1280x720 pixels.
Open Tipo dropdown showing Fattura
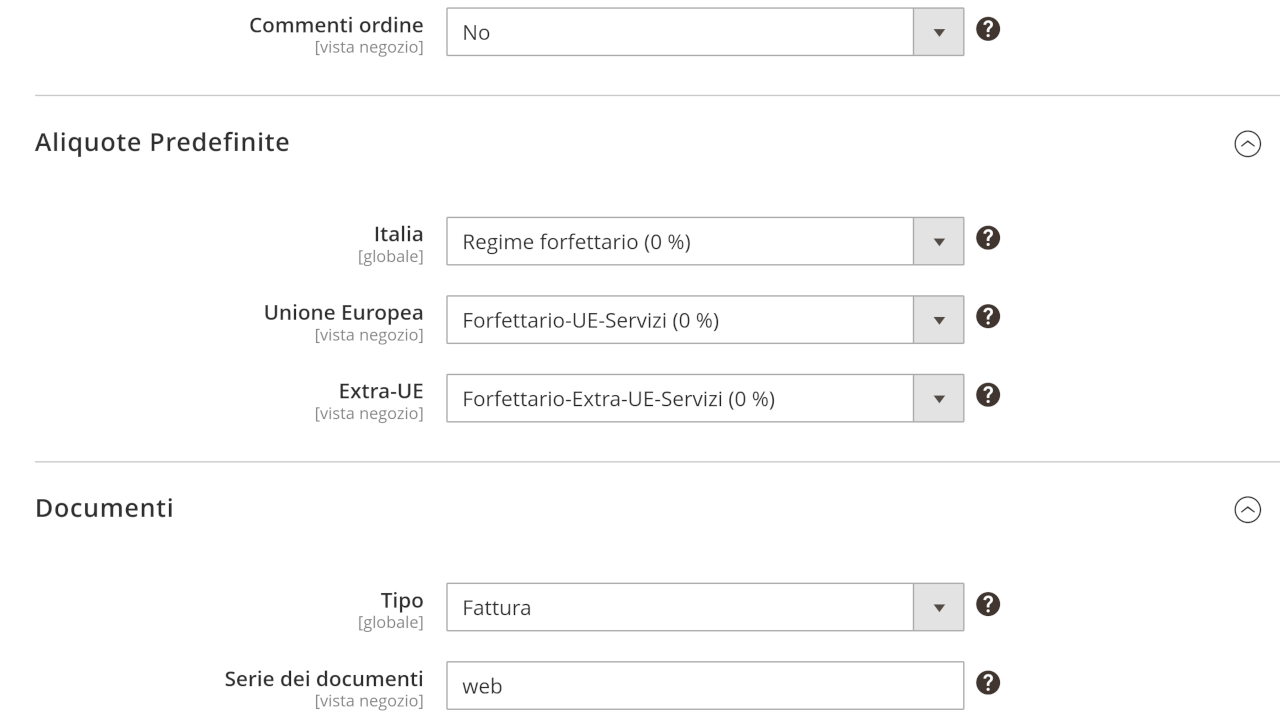(704, 607)
